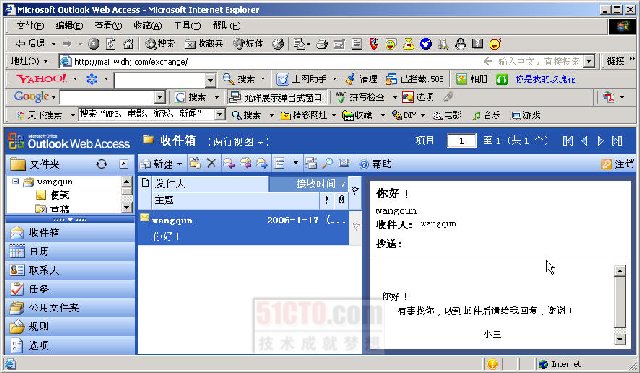
Task: Click the Reply icon in mail toolbar
Action: 229,164
